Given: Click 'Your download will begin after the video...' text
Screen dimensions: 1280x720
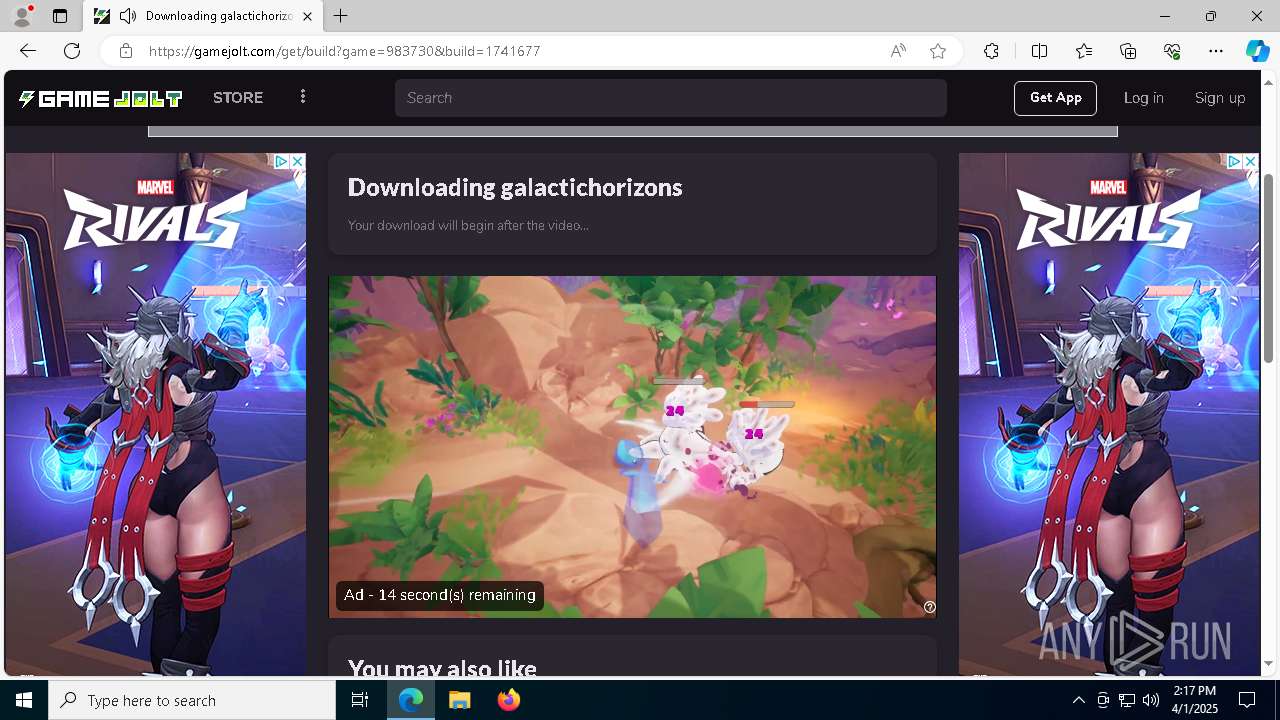Looking at the screenshot, I should pyautogui.click(x=468, y=225).
